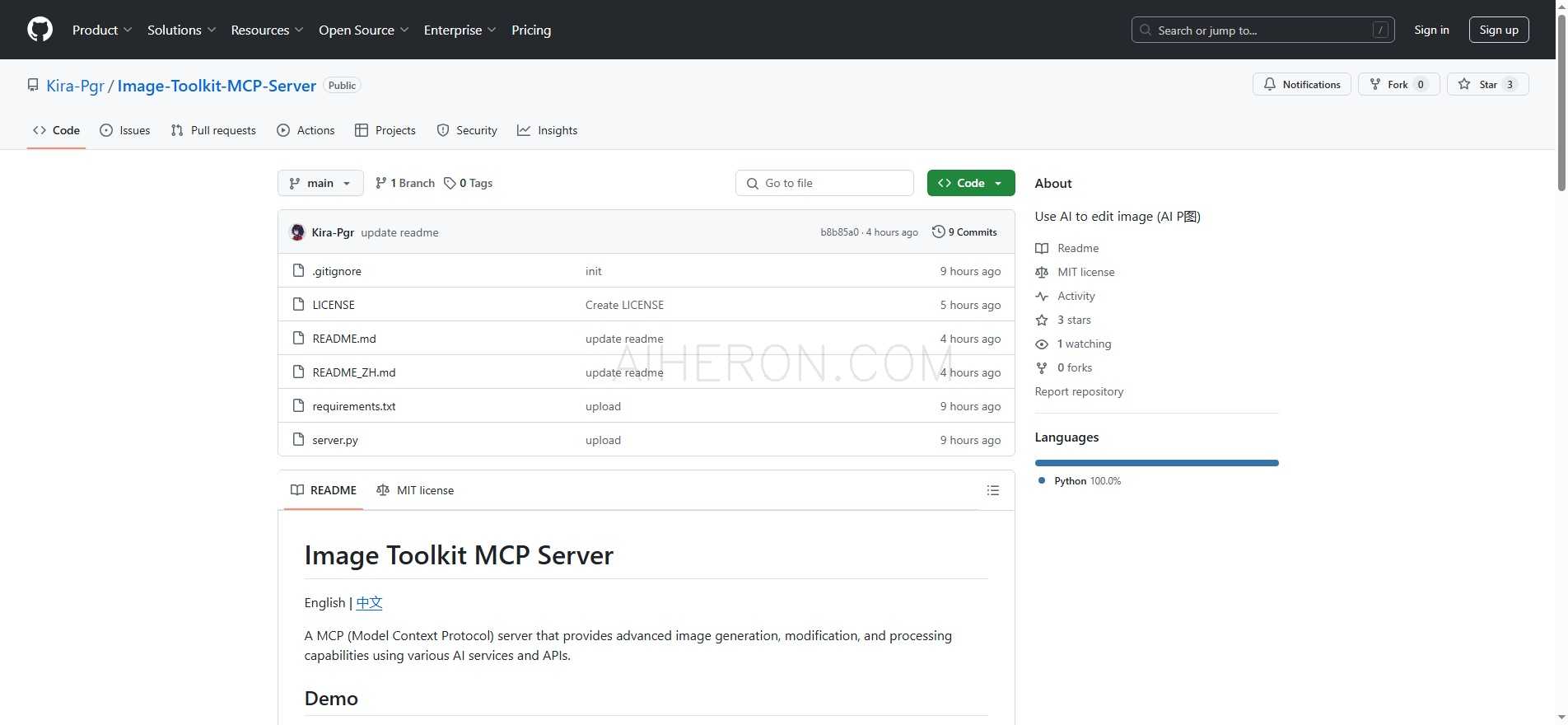
Task: Expand the Resources menu
Action: tap(267, 30)
